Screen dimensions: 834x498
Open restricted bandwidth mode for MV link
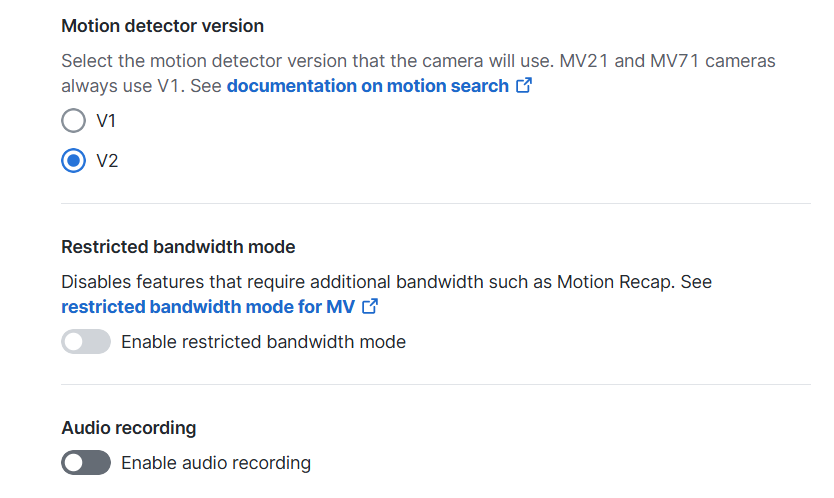point(208,307)
